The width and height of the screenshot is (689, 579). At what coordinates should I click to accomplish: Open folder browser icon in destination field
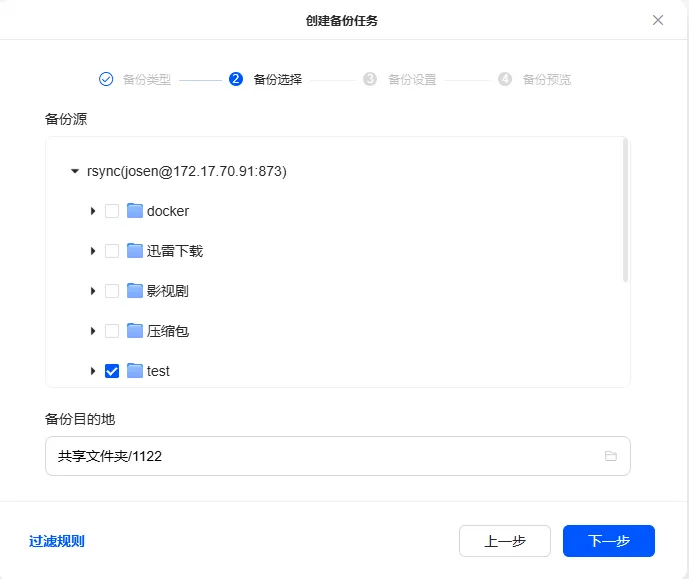point(611,456)
